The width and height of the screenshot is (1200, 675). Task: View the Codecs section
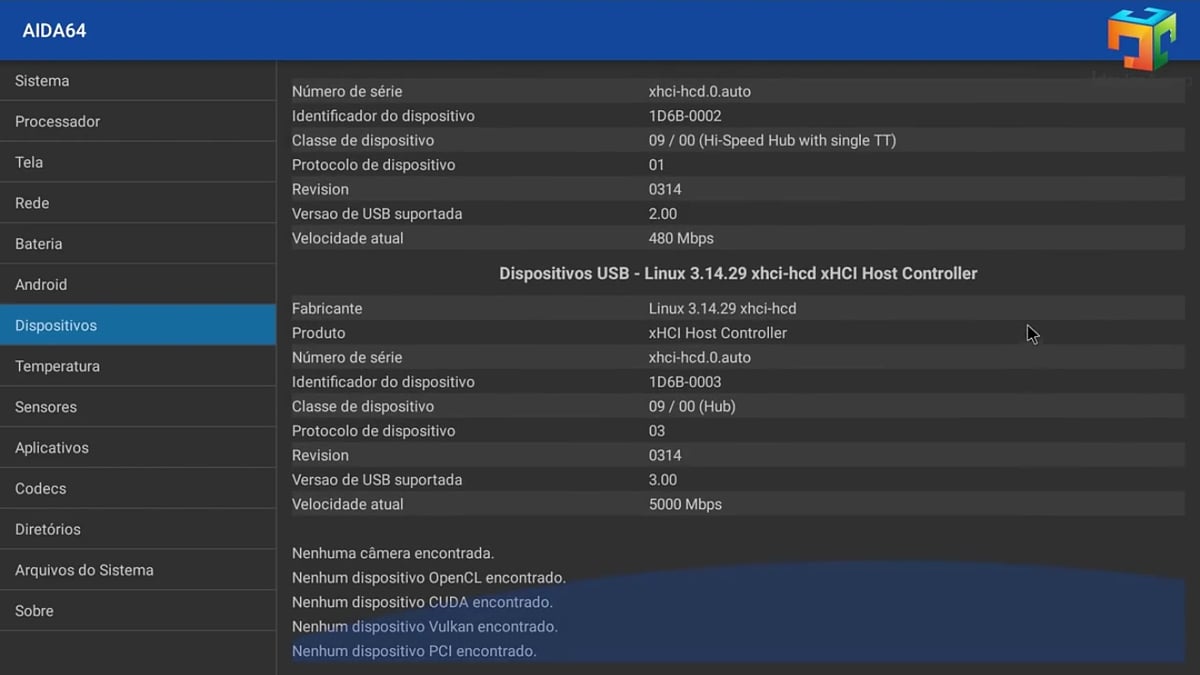(x=137, y=489)
